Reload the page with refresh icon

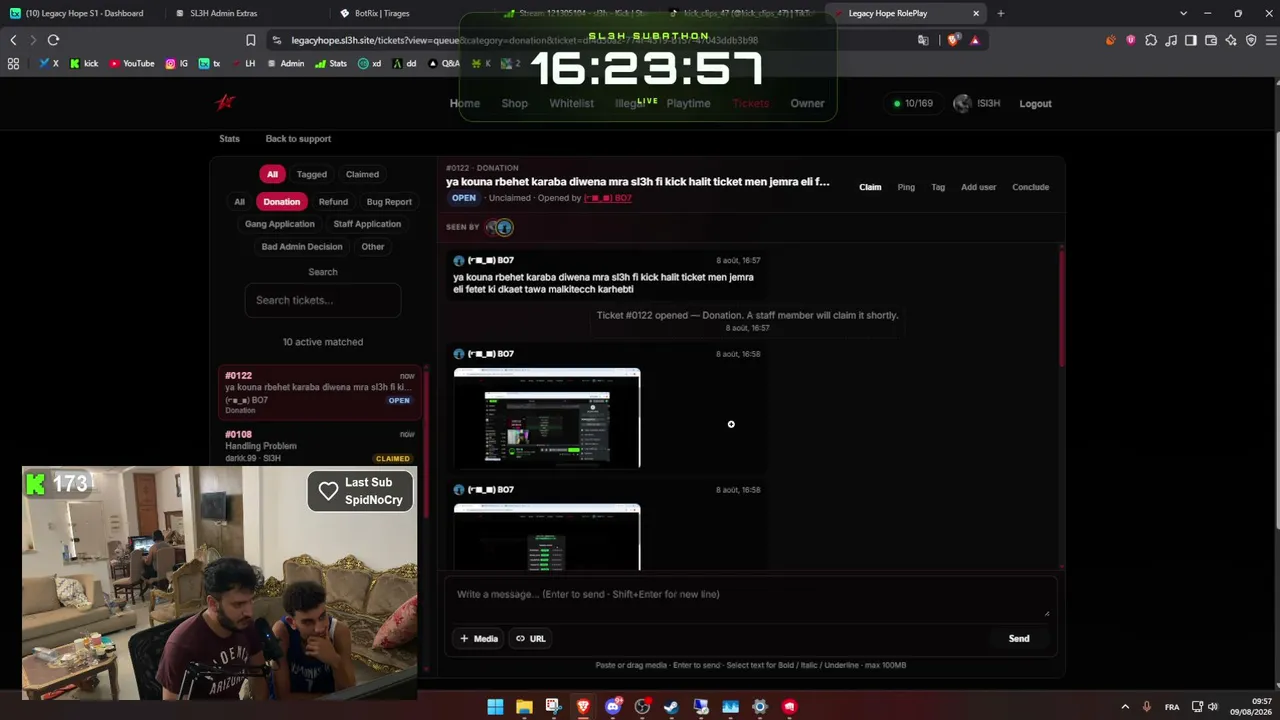(53, 40)
